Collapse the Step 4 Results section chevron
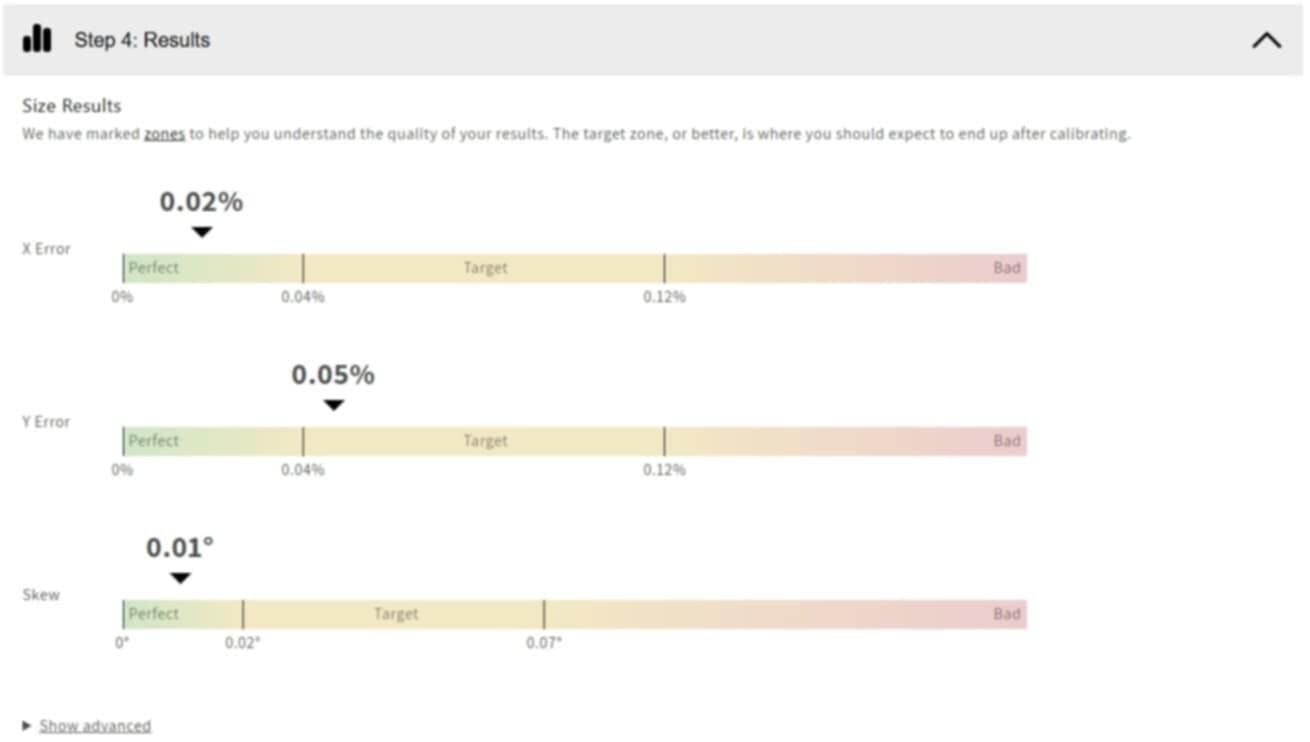This screenshot has height=742, width=1310. click(1266, 40)
